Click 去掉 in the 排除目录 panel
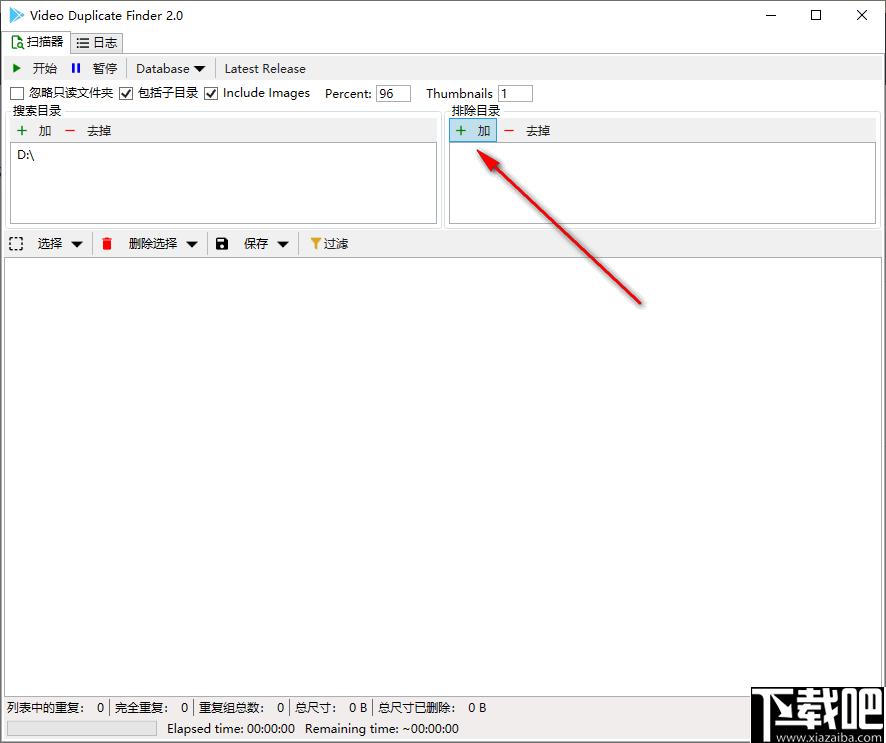This screenshot has height=743, width=886. point(538,131)
